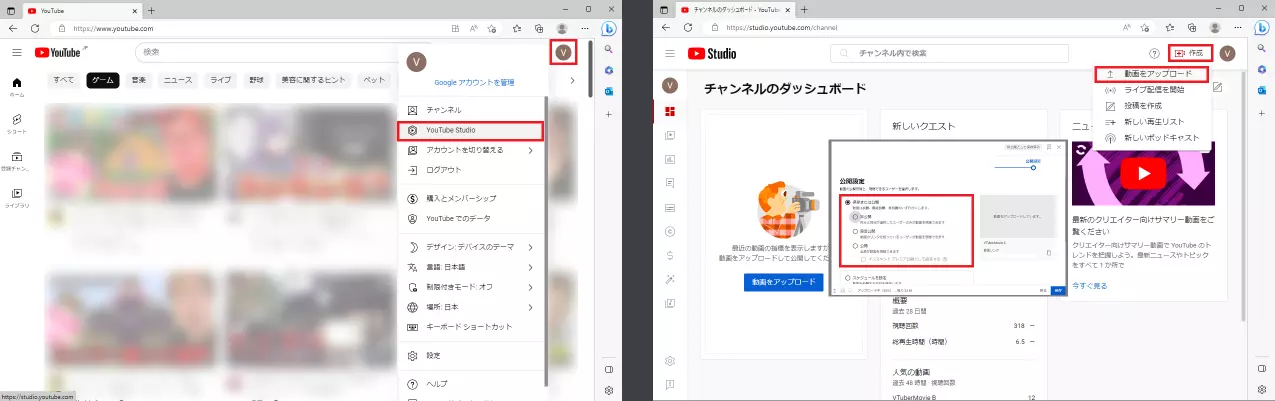Click blue 動画をアップロード dashboard button
This screenshot has width=1275, height=401.
tap(783, 282)
